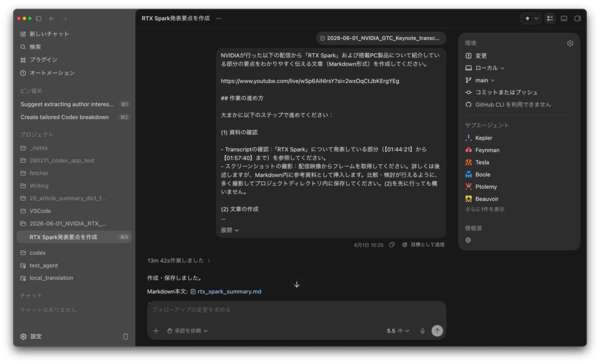Go back with the left arrow icon

click(51, 18)
